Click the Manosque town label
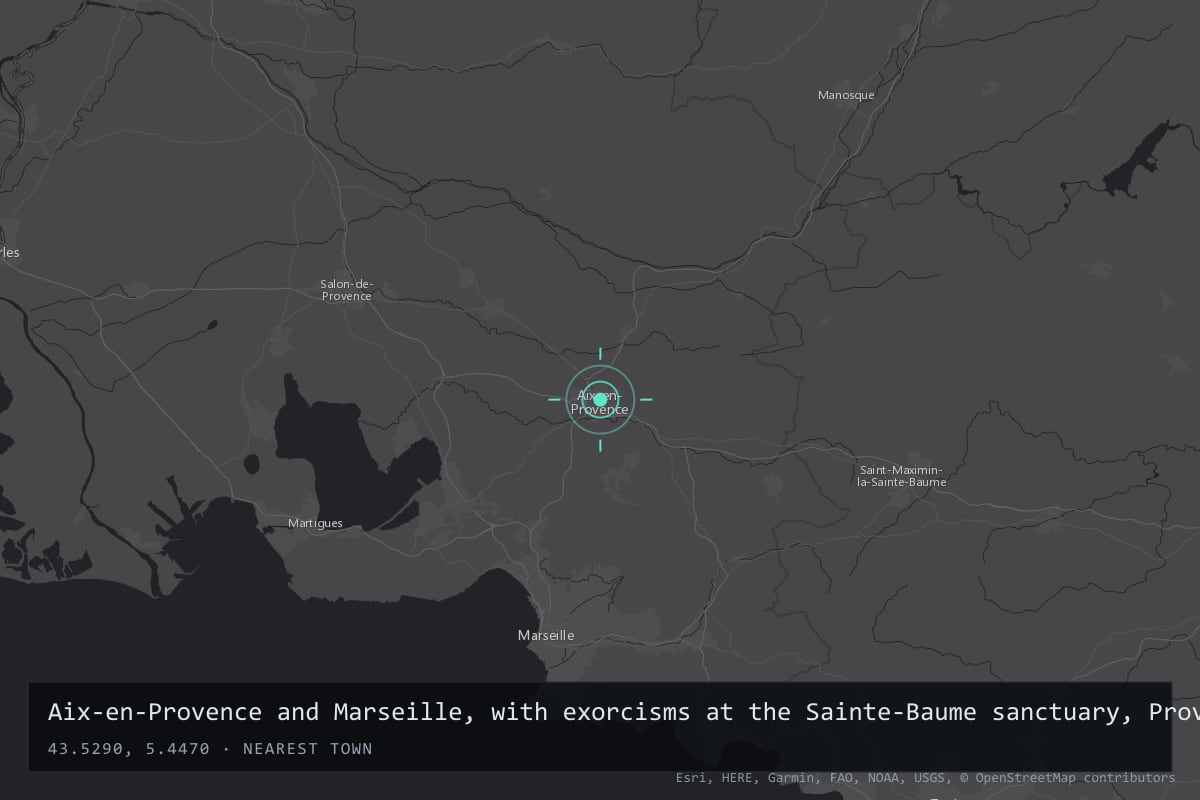Image resolution: width=1200 pixels, height=800 pixels. (846, 95)
